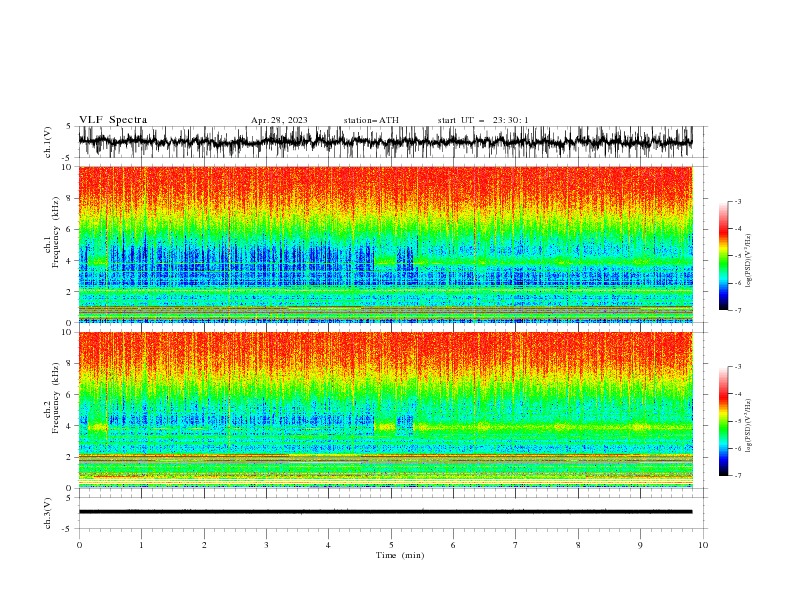This screenshot has height=612, width=792.
Task: Click the date 'Apr. 28, 2023'
Action: [x=279, y=120]
